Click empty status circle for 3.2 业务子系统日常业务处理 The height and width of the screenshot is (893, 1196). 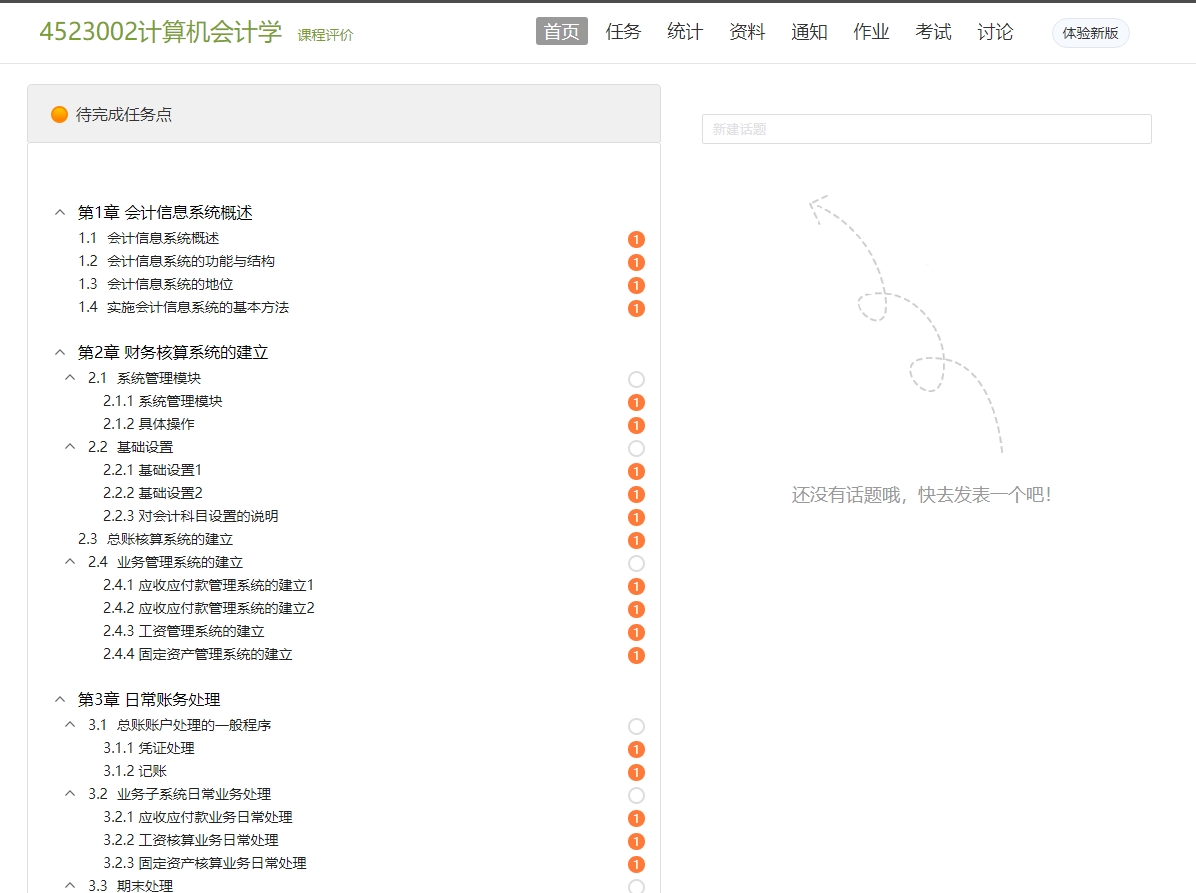pyautogui.click(x=636, y=795)
